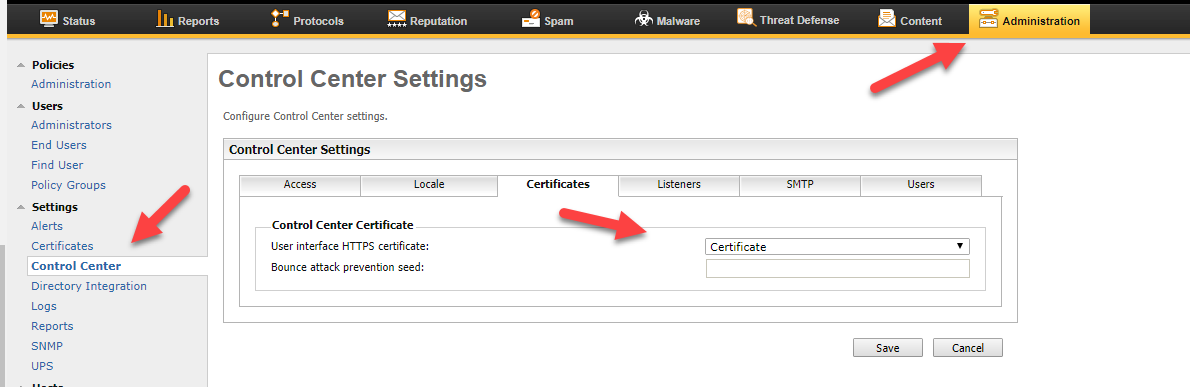Image resolution: width=1190 pixels, height=387 pixels.
Task: Open the Certificates sidebar link
Action: coord(62,246)
